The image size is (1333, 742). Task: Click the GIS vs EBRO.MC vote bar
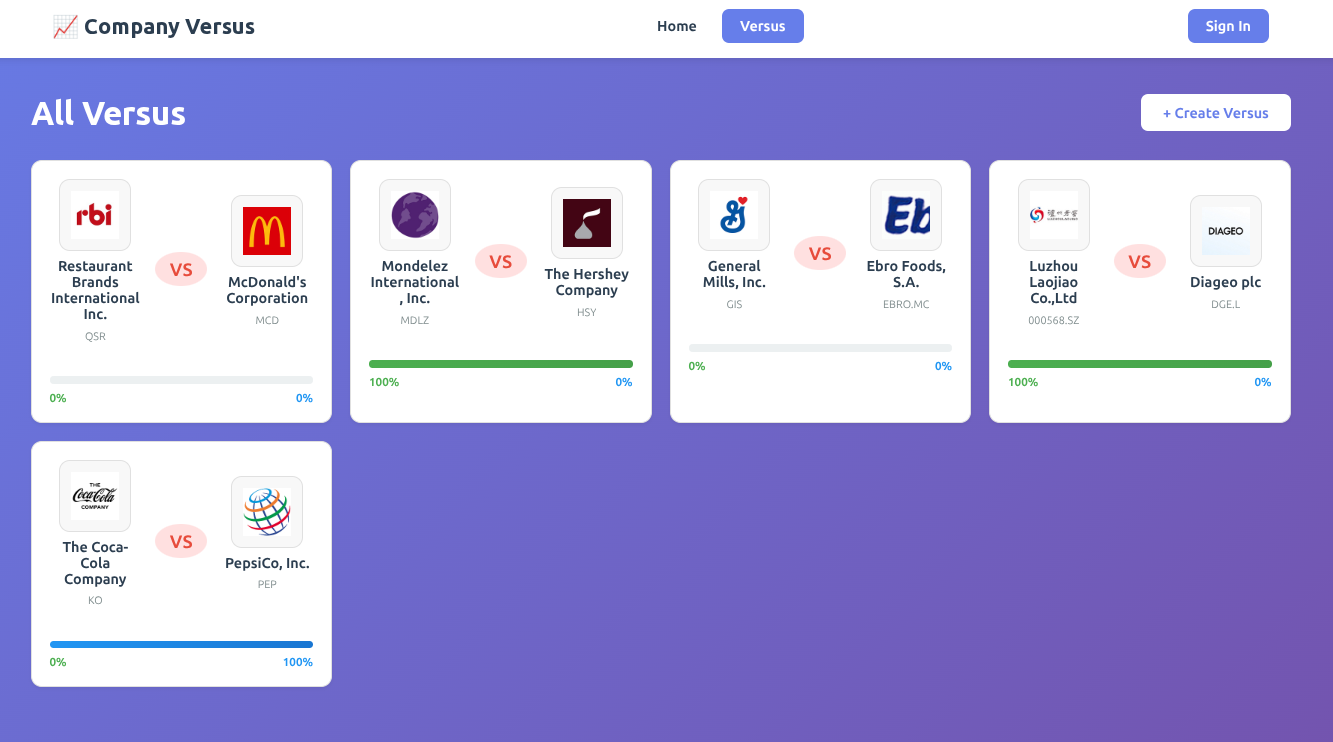click(820, 348)
